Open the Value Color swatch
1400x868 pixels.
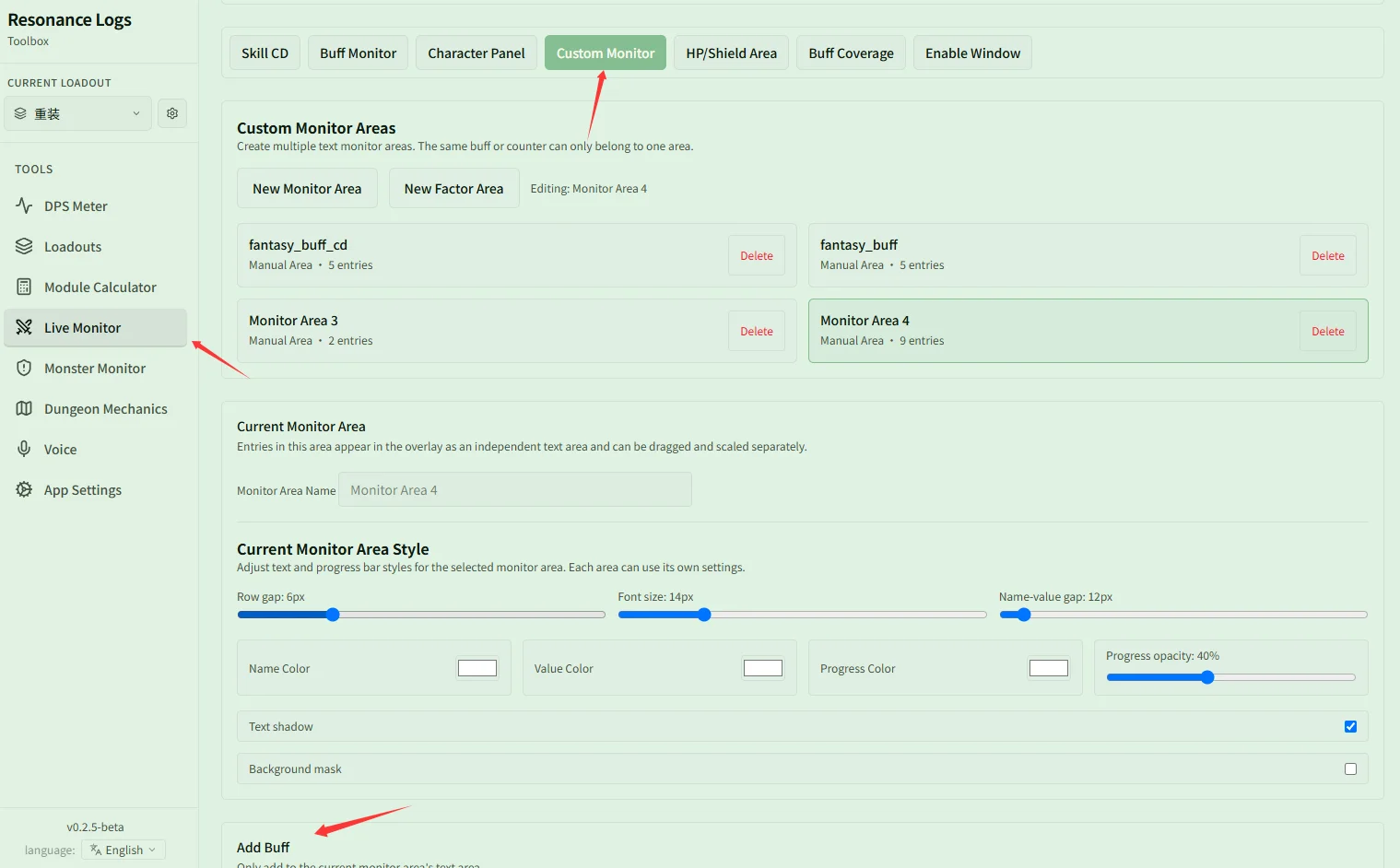(763, 668)
